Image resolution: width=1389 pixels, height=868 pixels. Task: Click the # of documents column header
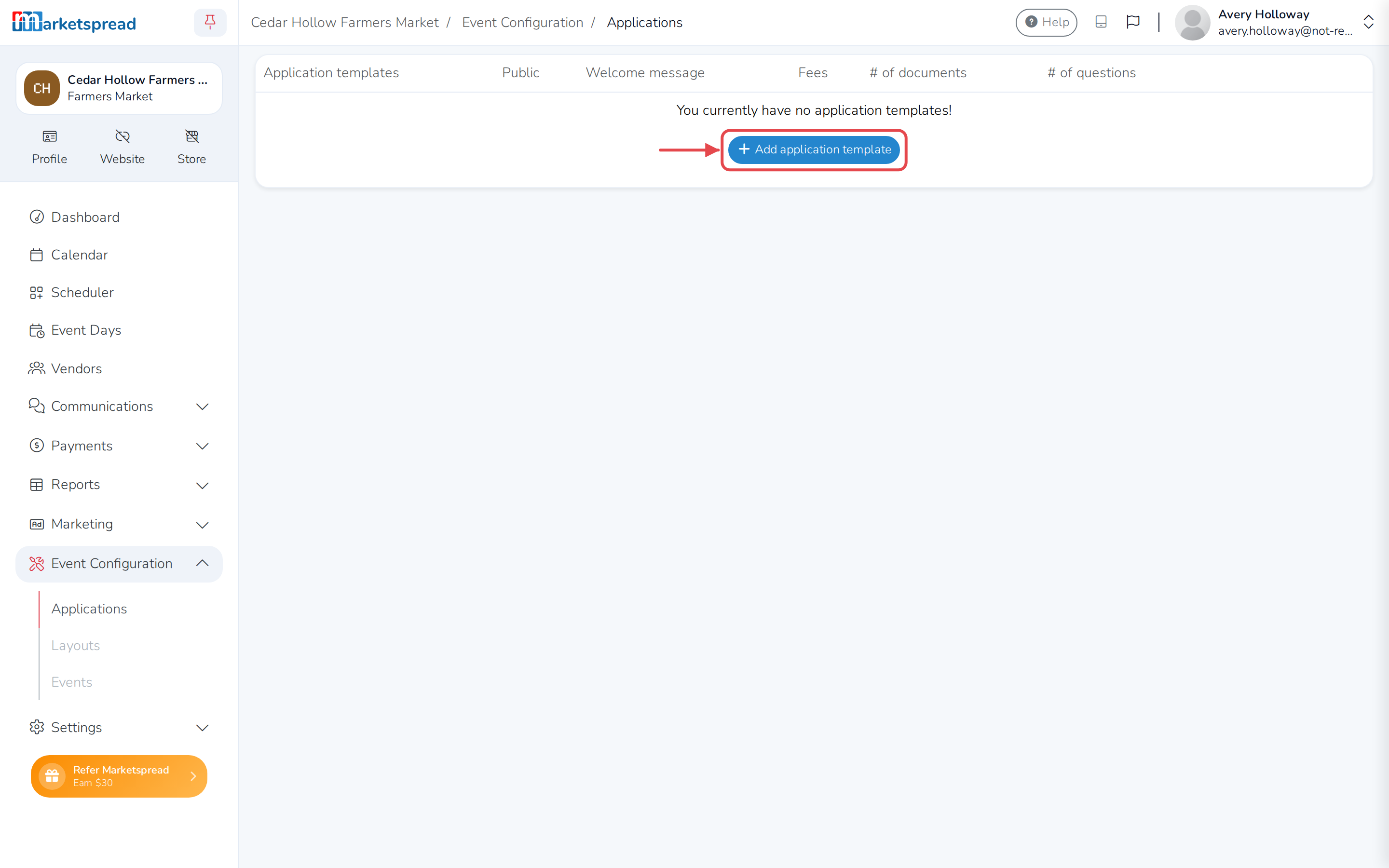coord(918,73)
